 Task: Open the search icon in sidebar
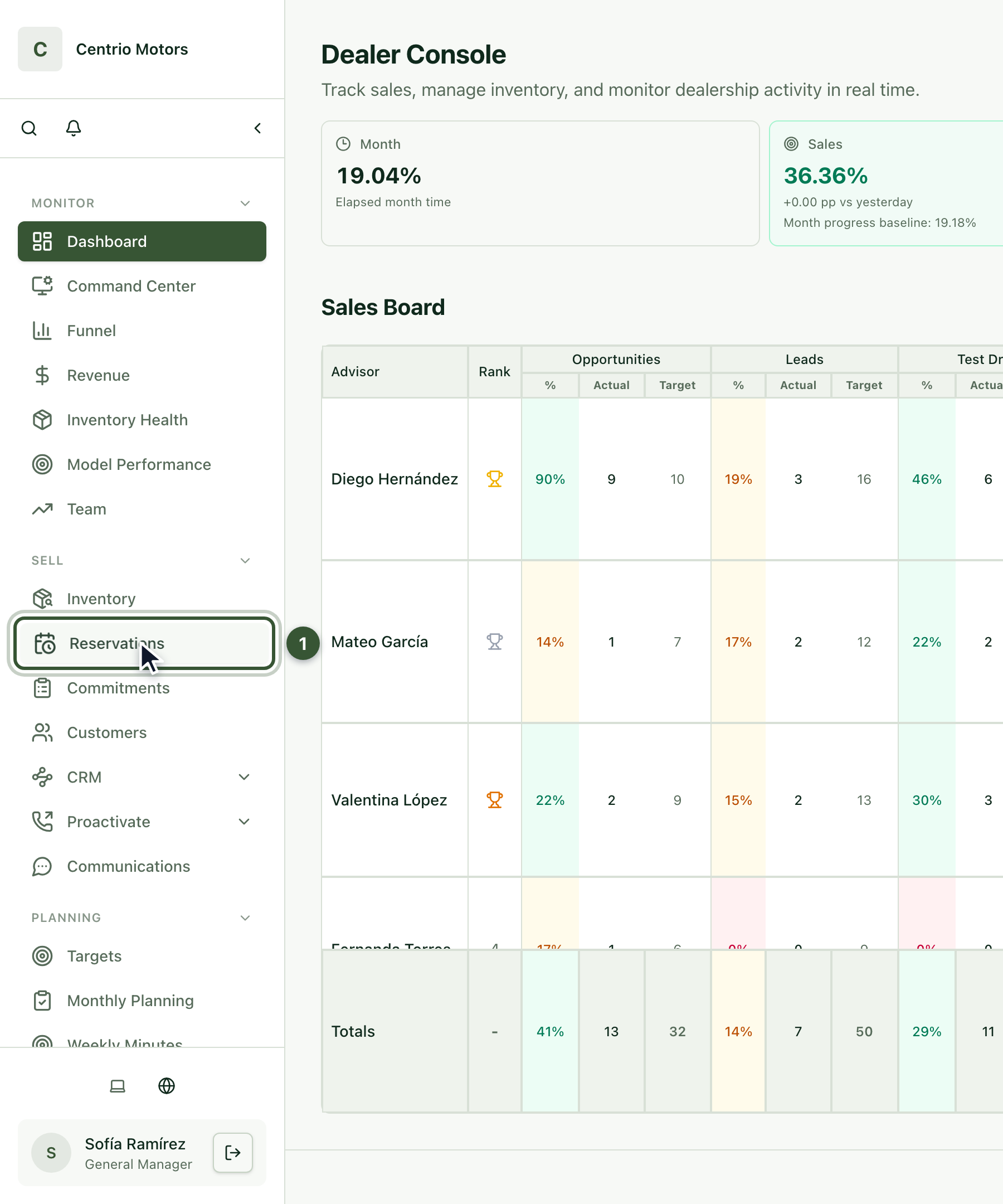[x=28, y=128]
